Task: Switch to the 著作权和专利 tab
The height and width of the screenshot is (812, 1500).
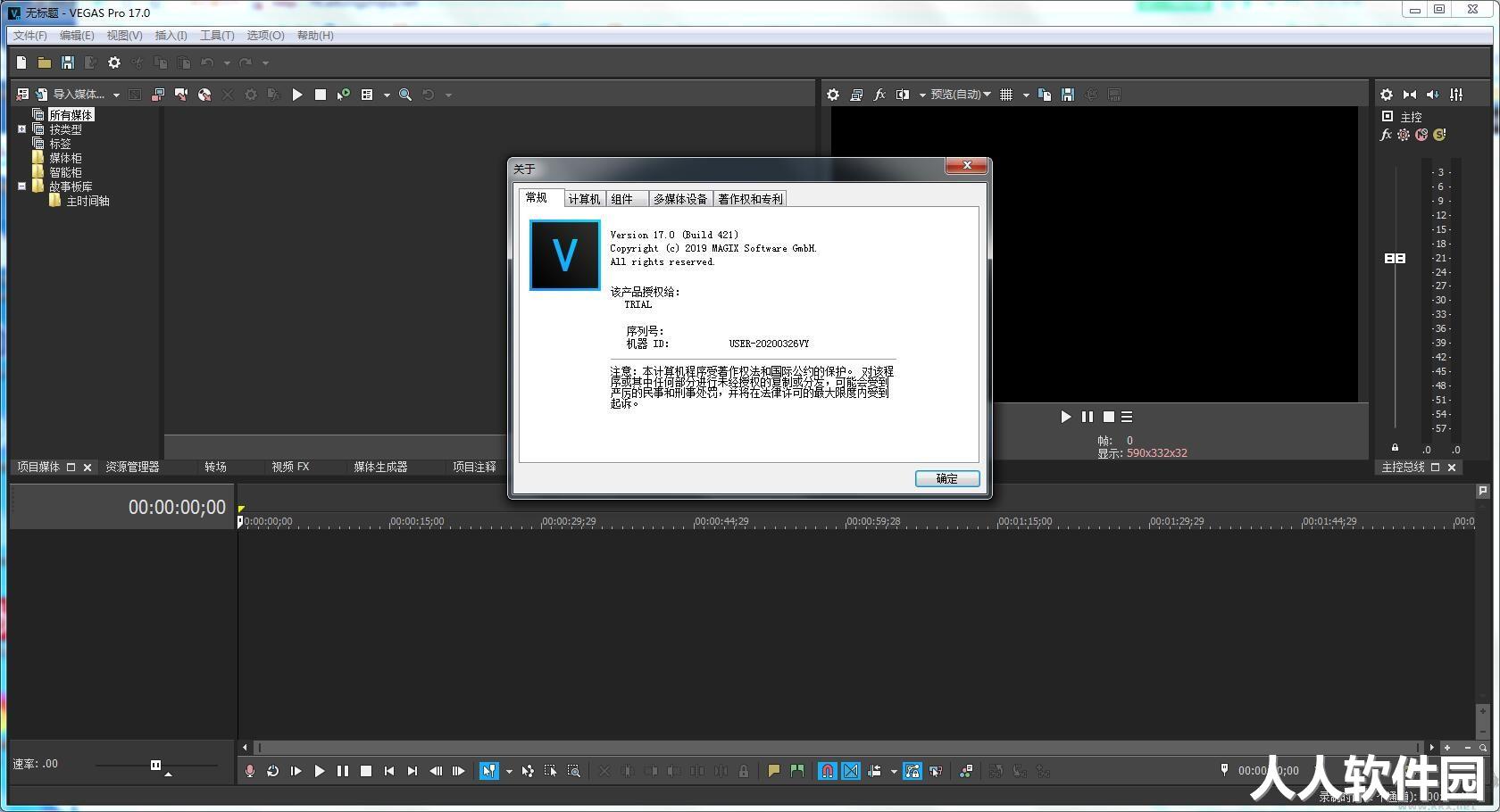Action: pyautogui.click(x=750, y=199)
